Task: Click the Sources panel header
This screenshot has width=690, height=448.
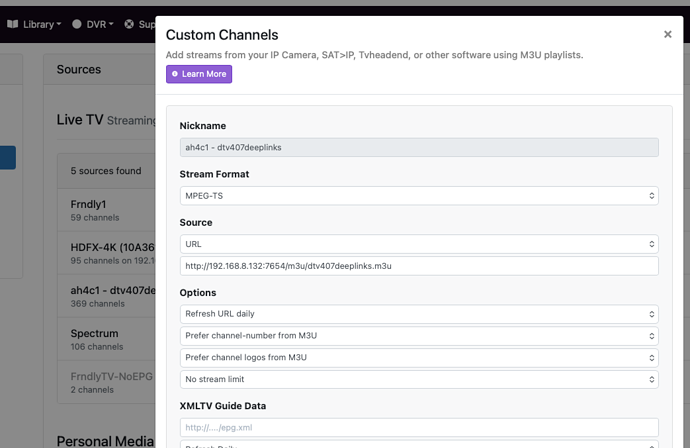Action: coord(99,70)
